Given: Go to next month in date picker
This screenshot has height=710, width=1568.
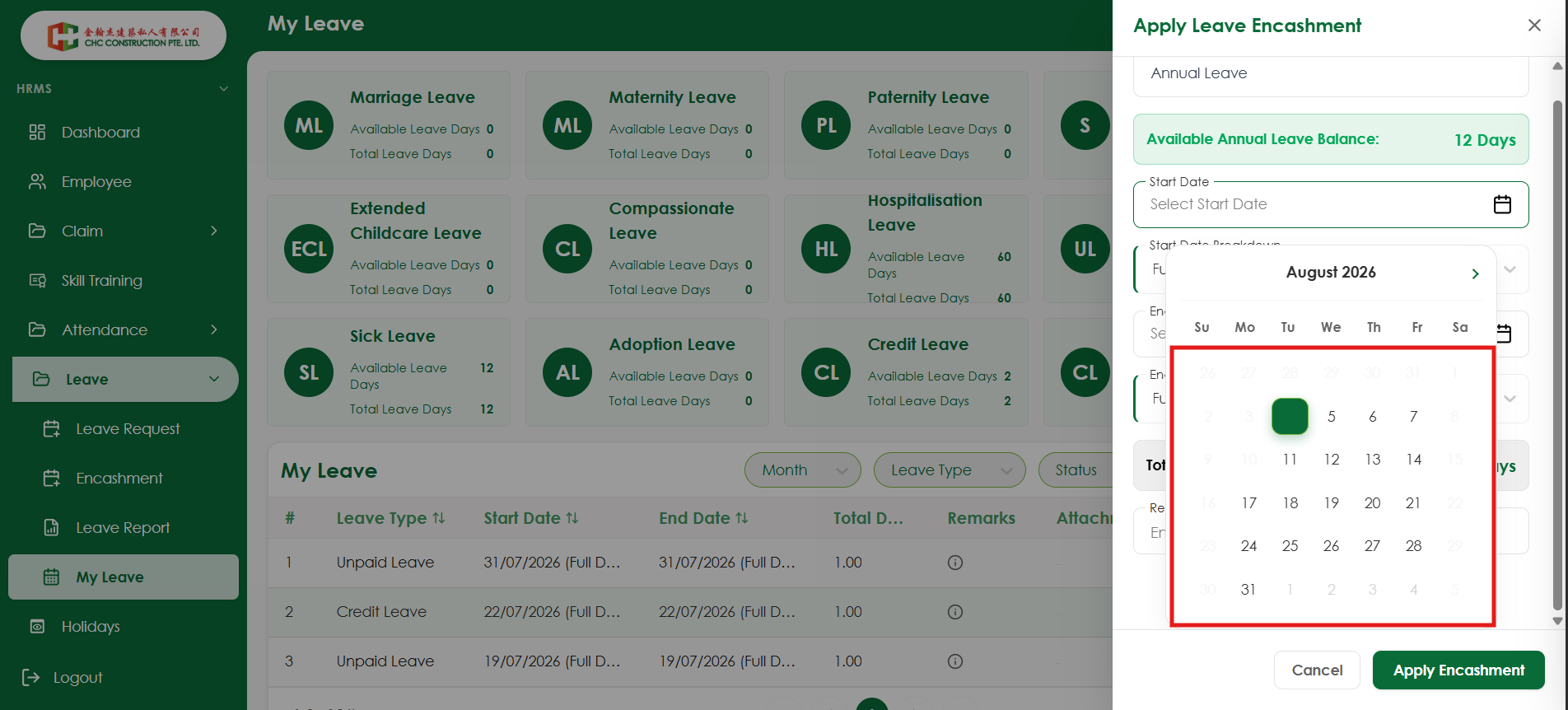Looking at the screenshot, I should pyautogui.click(x=1475, y=273).
